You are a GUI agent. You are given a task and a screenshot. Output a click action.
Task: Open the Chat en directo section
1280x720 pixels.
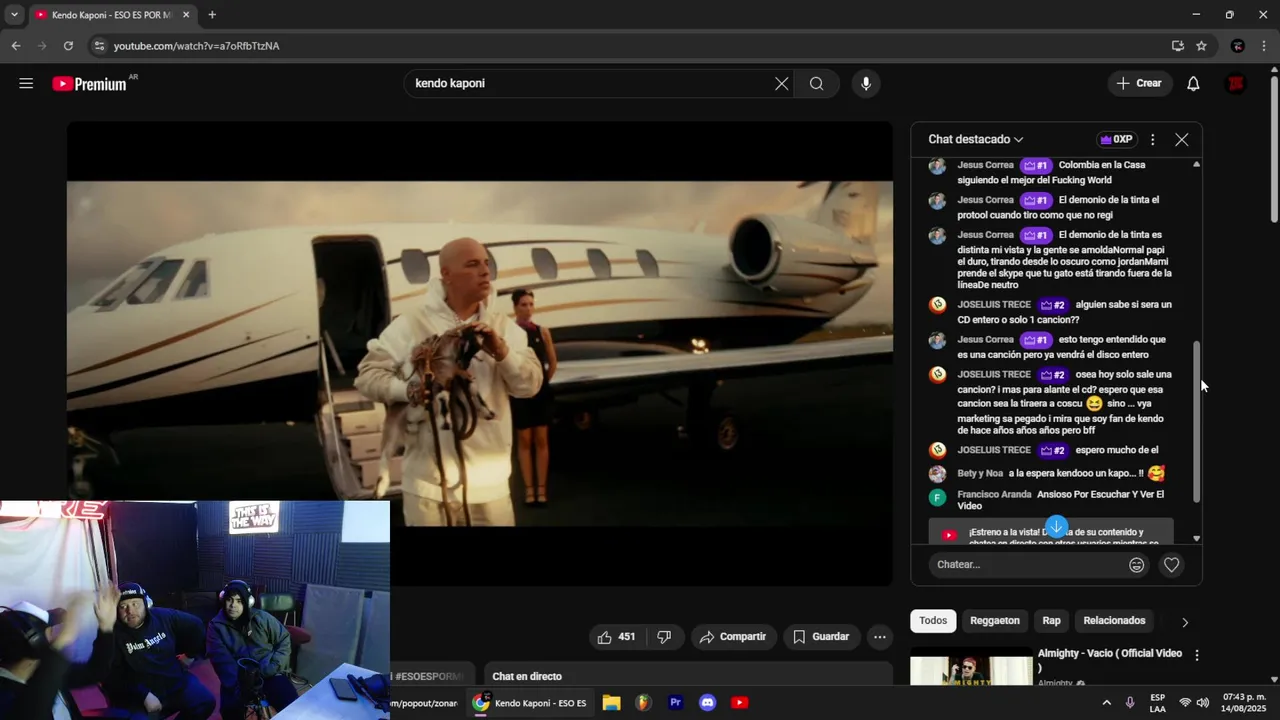[x=688, y=676]
